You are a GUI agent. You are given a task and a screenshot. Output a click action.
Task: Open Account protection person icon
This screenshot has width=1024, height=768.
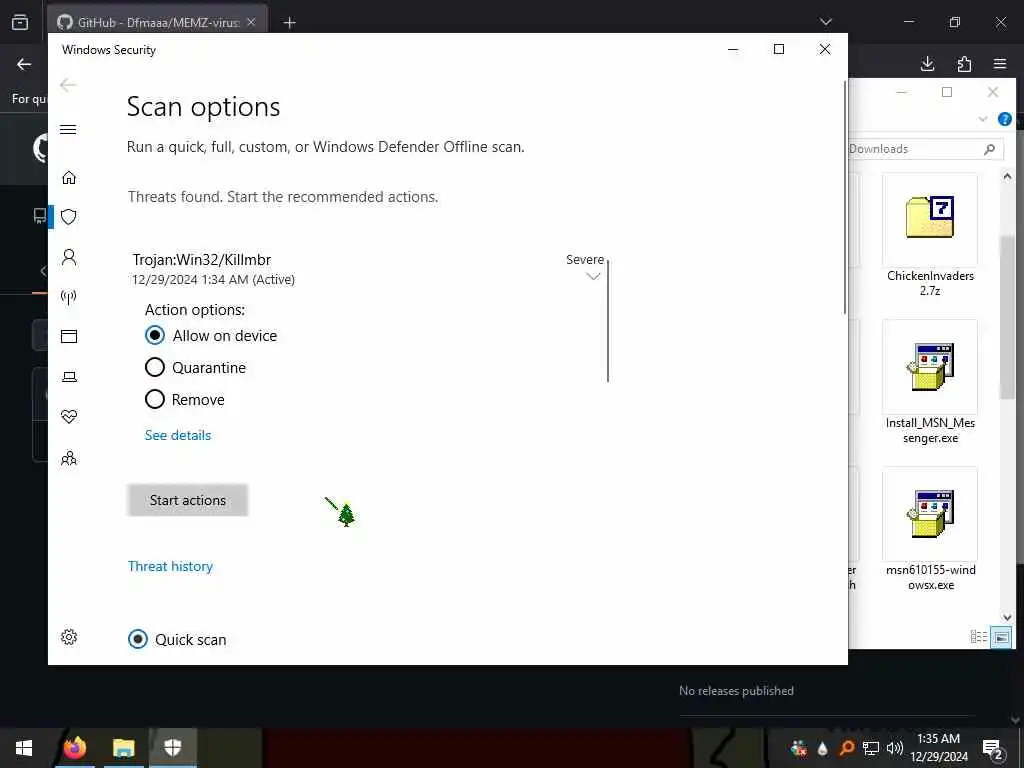tap(69, 257)
